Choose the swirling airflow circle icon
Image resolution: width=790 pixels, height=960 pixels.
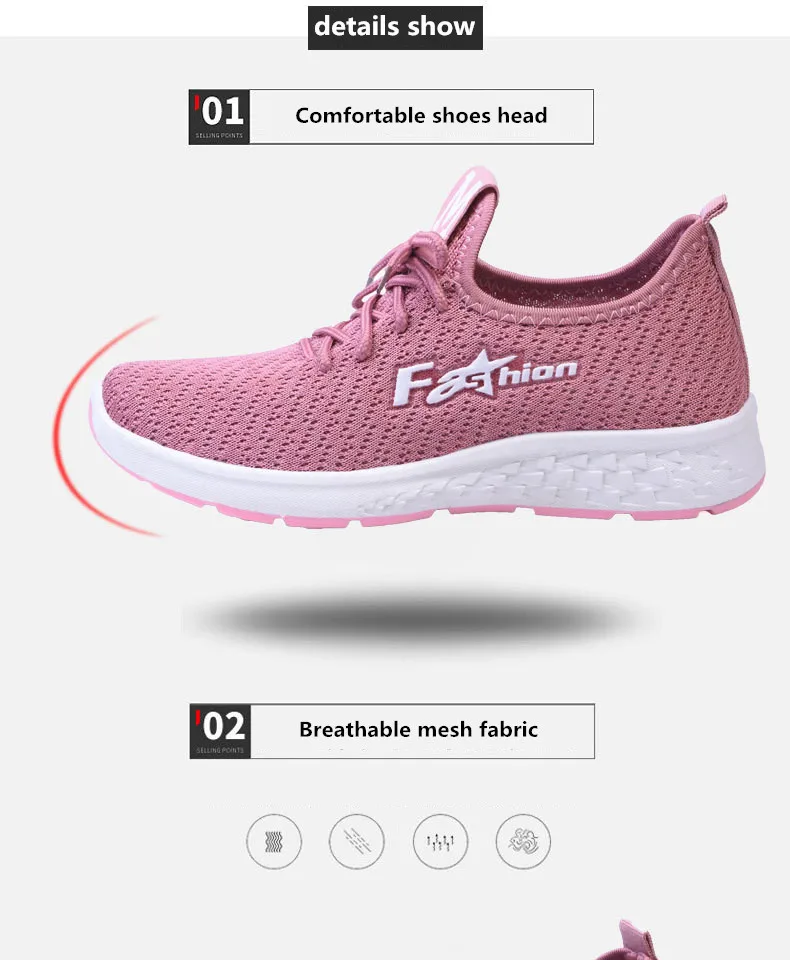click(523, 841)
